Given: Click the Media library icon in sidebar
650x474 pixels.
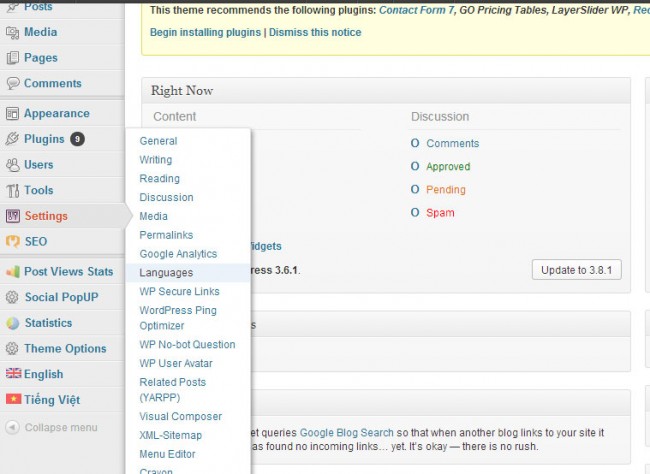Looking at the screenshot, I should click(12, 32).
